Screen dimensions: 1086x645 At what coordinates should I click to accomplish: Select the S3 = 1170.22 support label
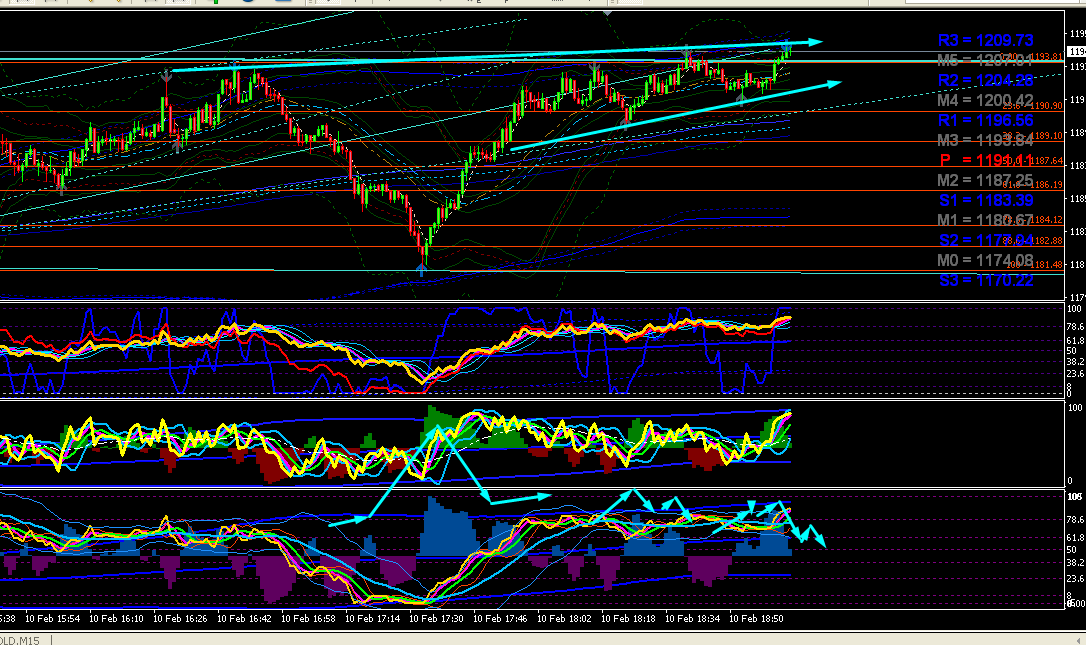tap(986, 280)
